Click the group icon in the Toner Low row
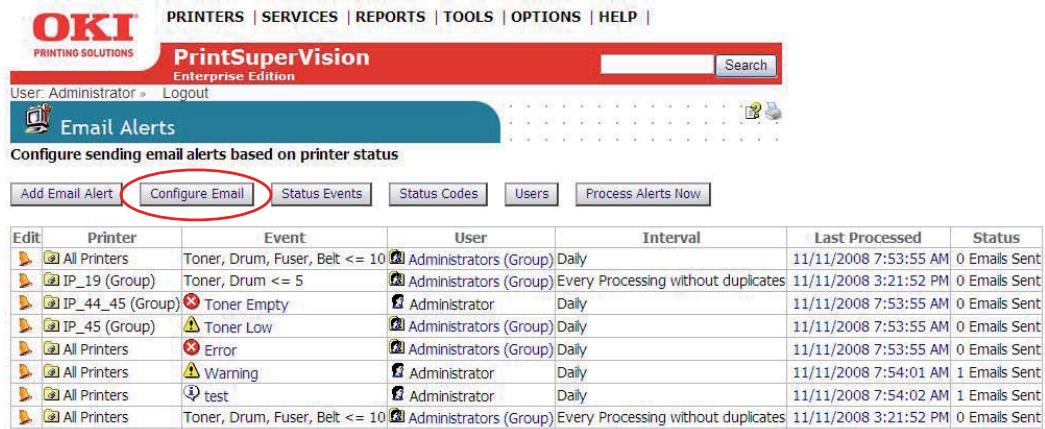The image size is (1045, 429). point(398,326)
